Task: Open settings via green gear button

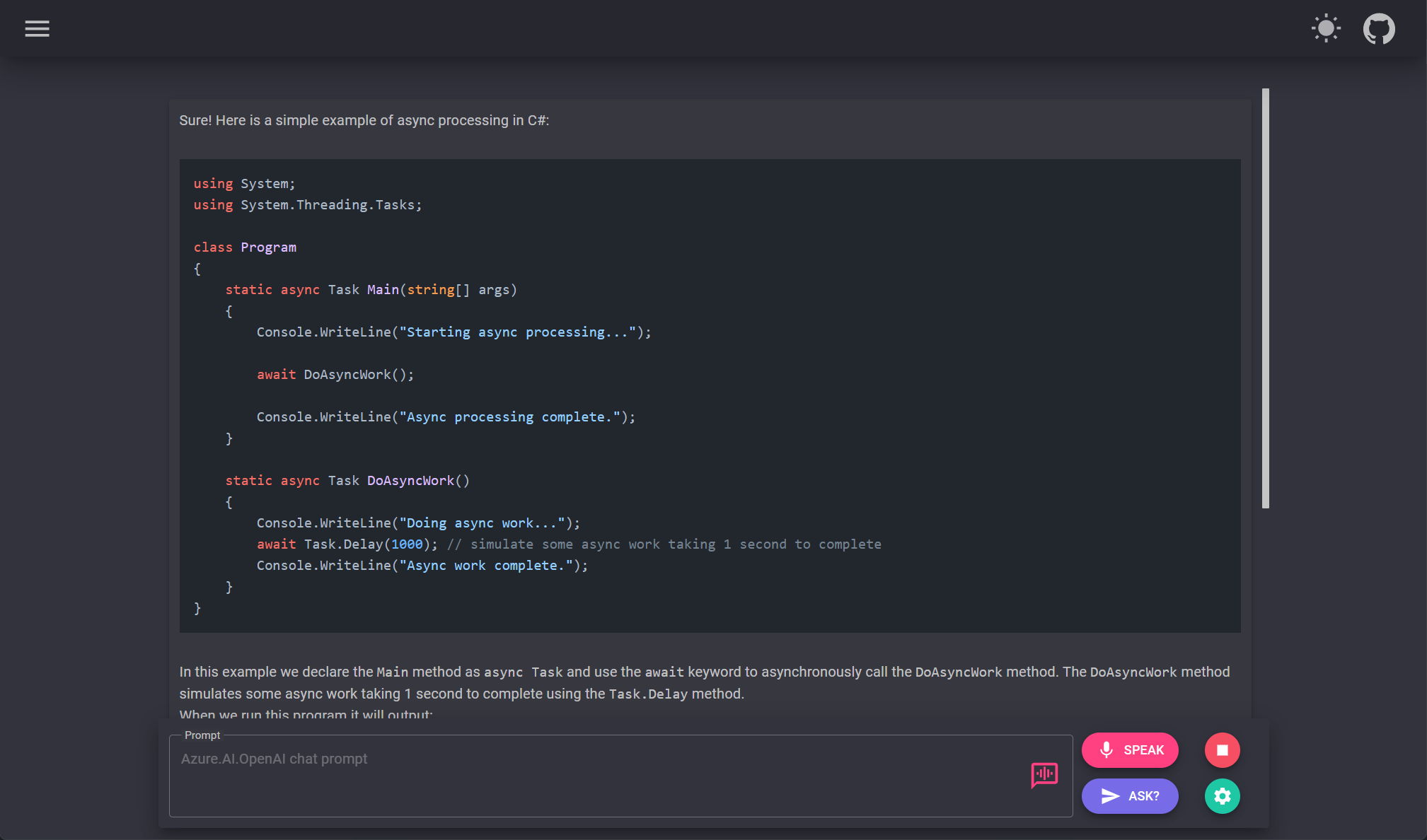Action: pyautogui.click(x=1222, y=796)
